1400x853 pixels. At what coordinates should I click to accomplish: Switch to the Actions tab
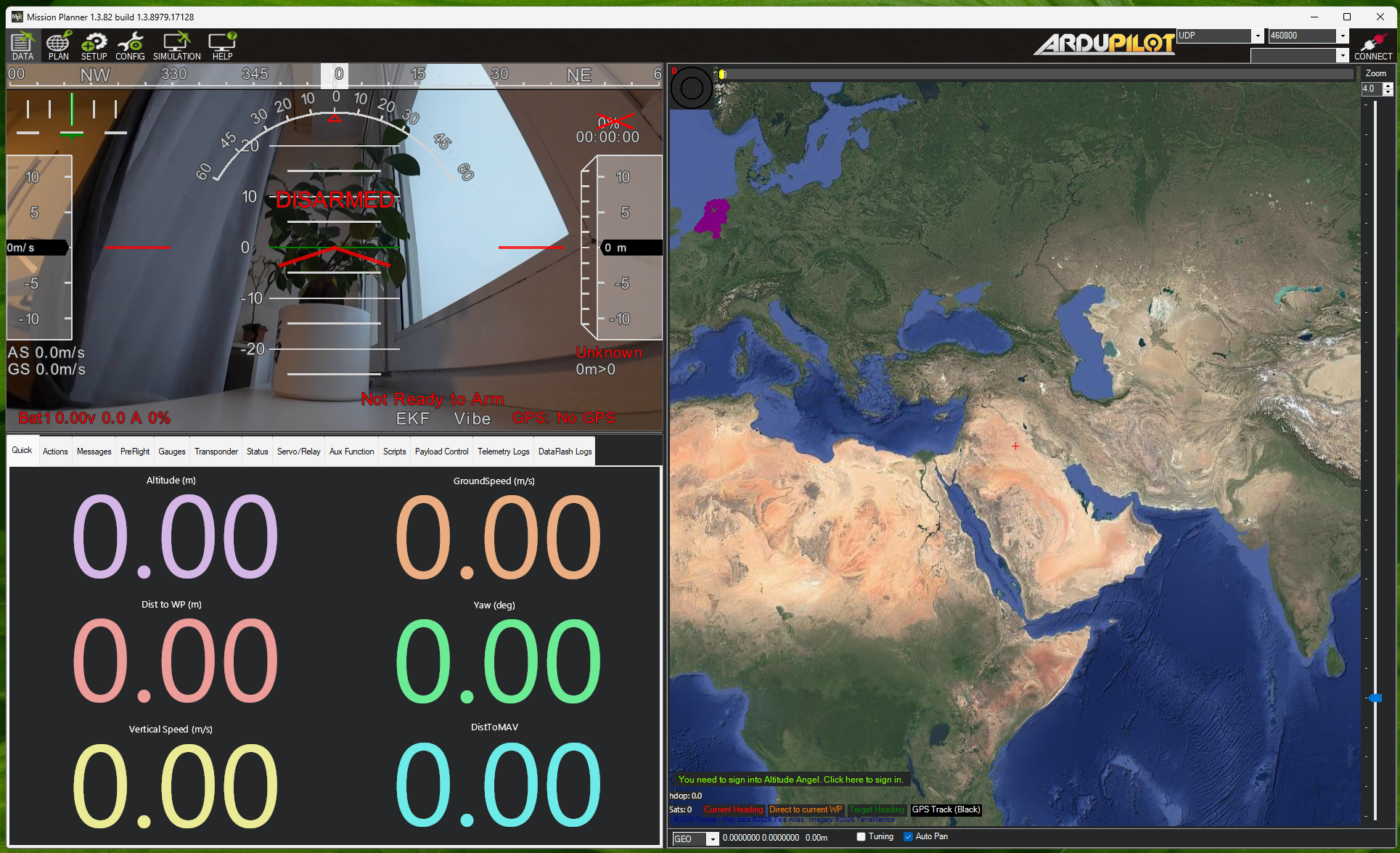(x=55, y=451)
